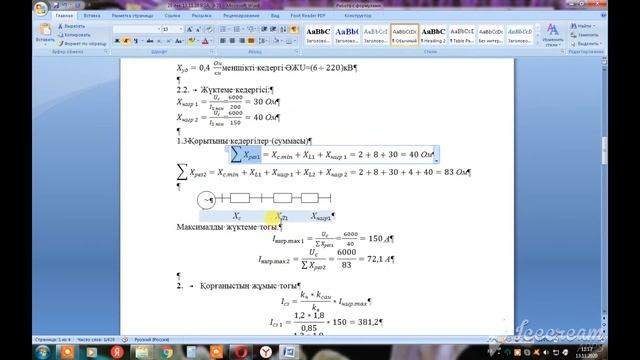Open the Office button menu
The height and width of the screenshot is (360, 640).
pyautogui.click(x=41, y=9)
